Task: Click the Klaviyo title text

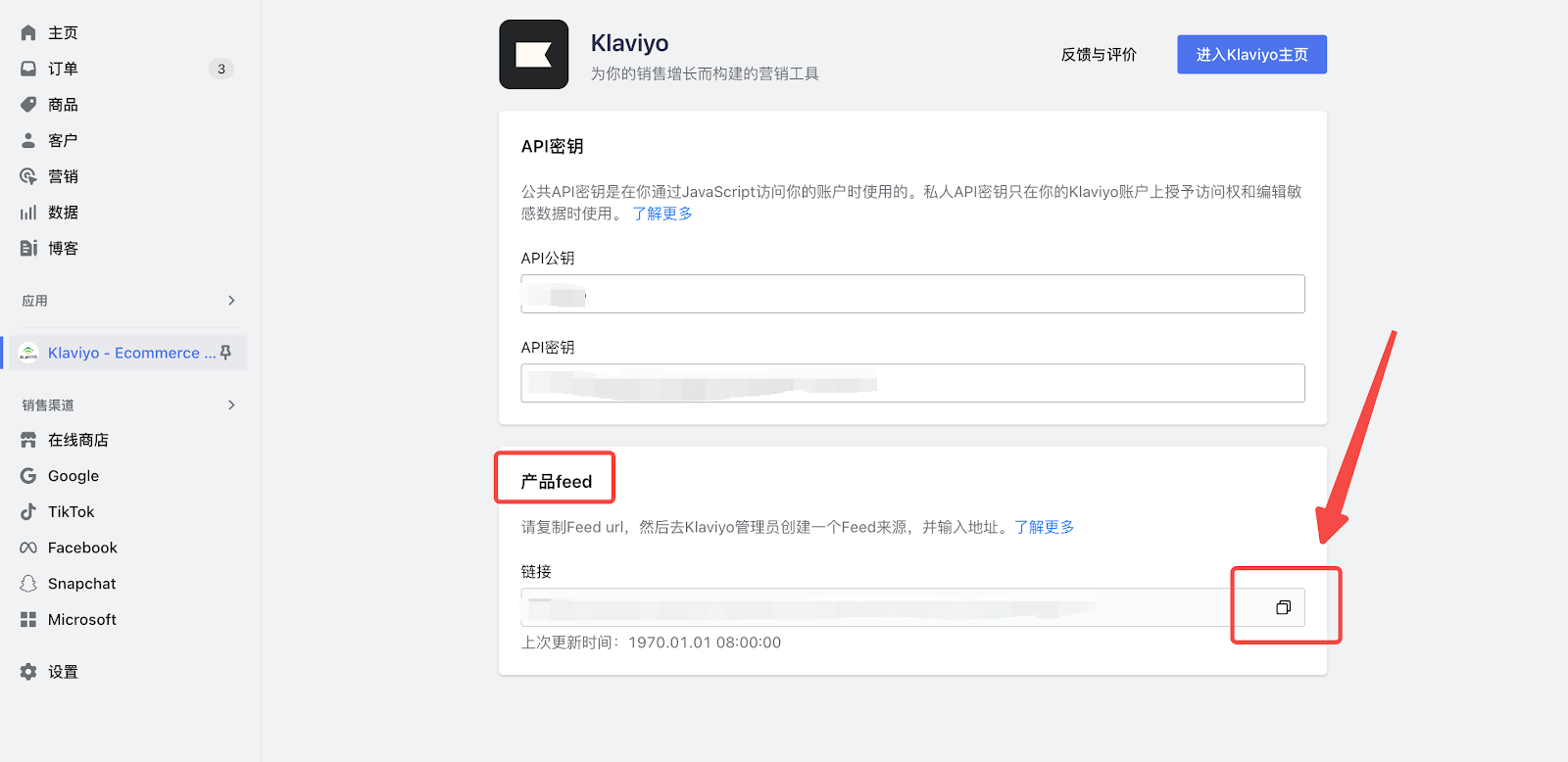Action: (629, 43)
